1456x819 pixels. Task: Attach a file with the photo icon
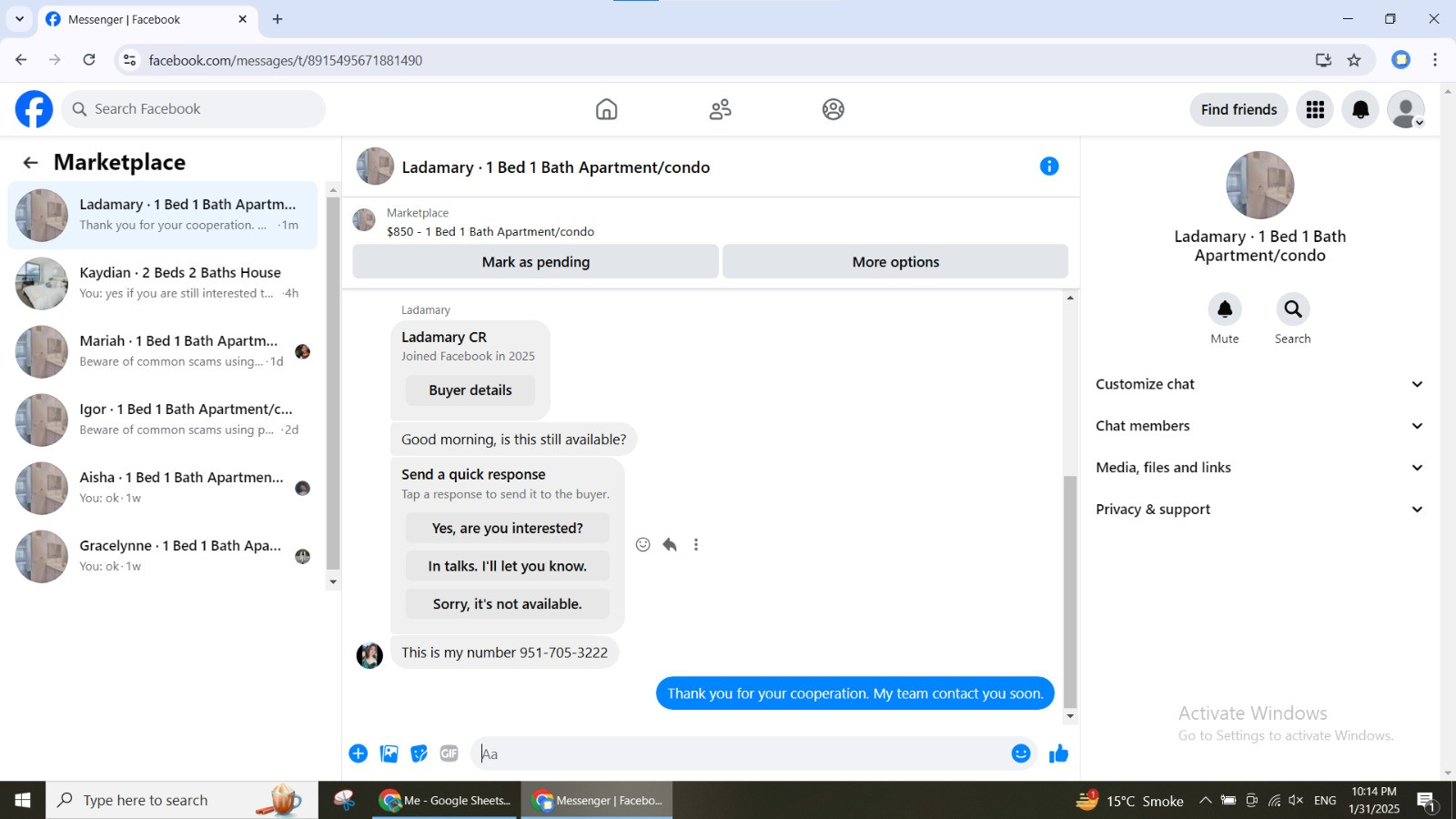coord(389,753)
